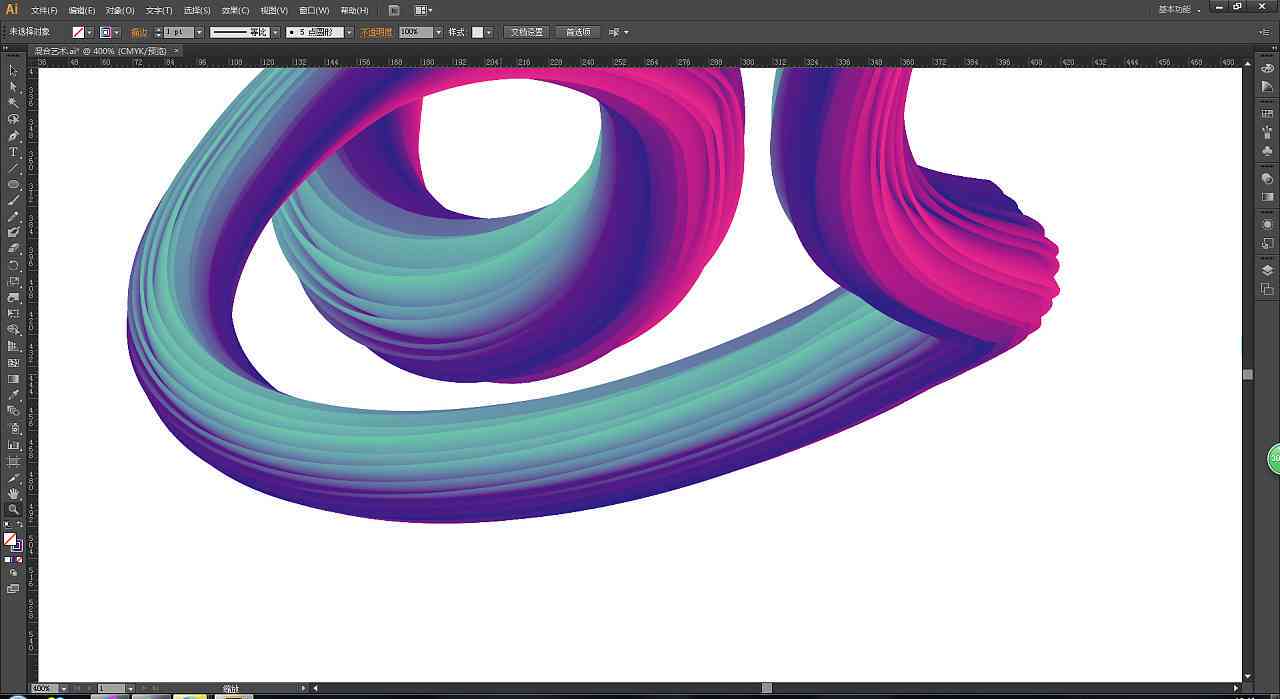
Task: Select the Selection arrow tool
Action: point(13,70)
